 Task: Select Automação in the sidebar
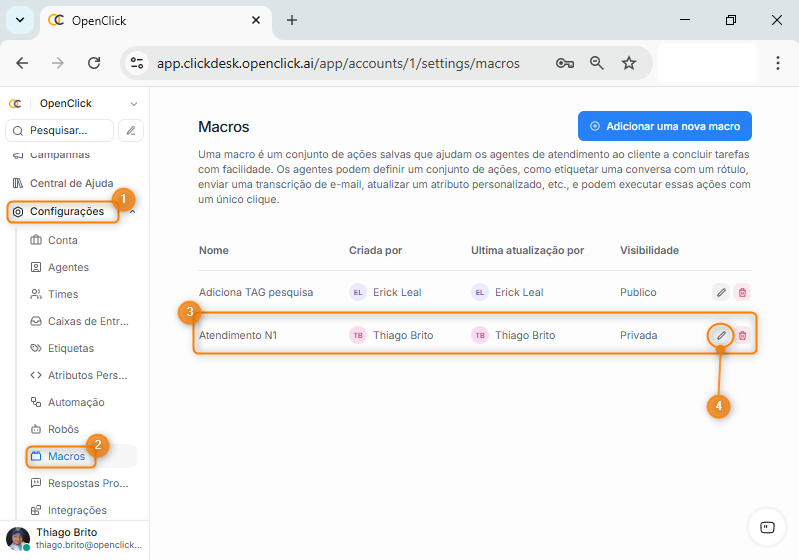coord(76,402)
